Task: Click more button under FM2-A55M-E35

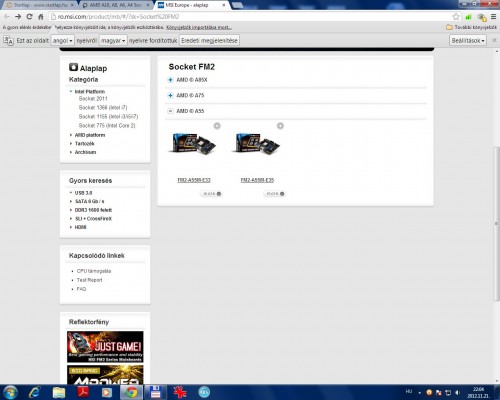Action: pos(275,194)
